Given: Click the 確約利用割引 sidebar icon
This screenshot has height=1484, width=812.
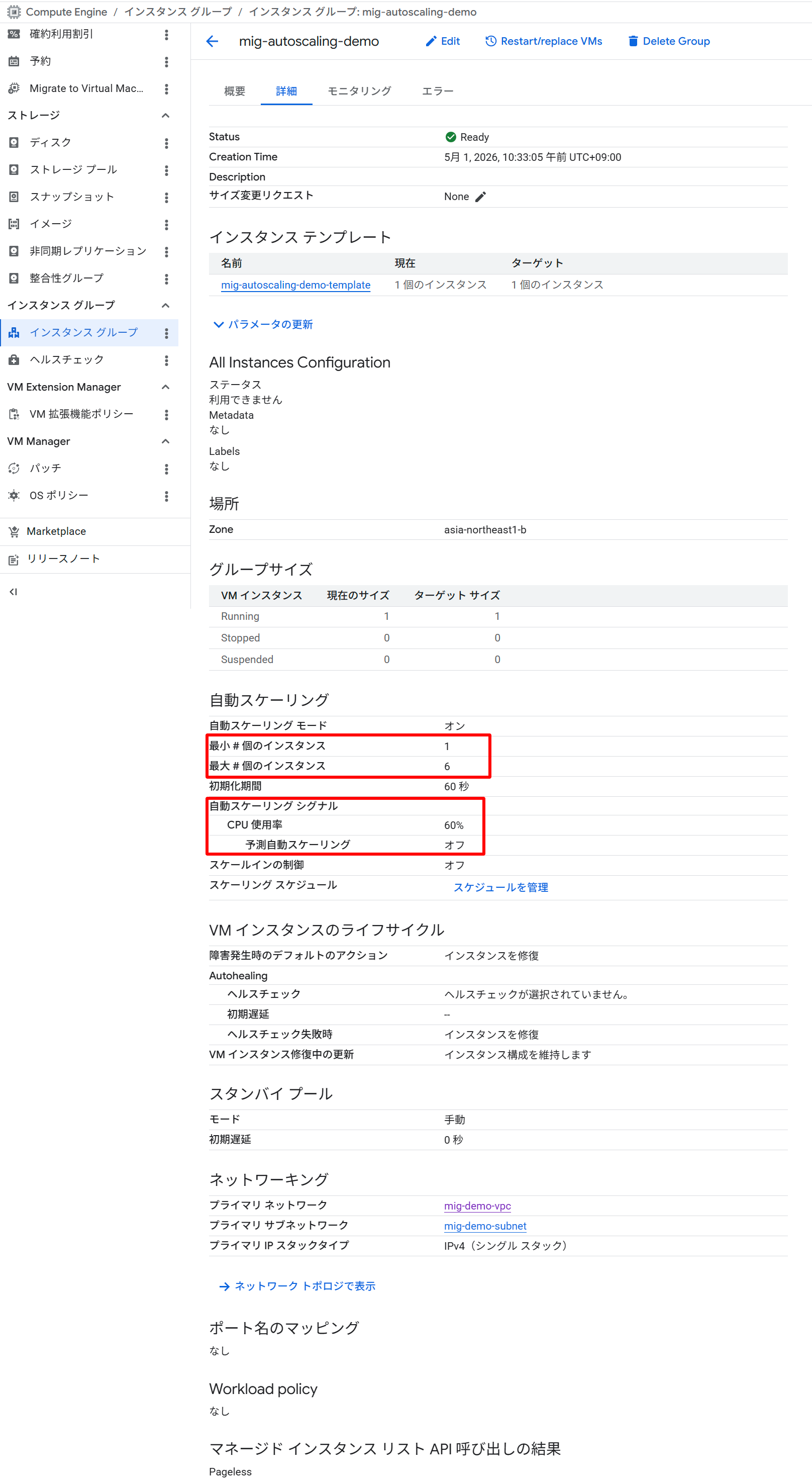Looking at the screenshot, I should point(14,34).
